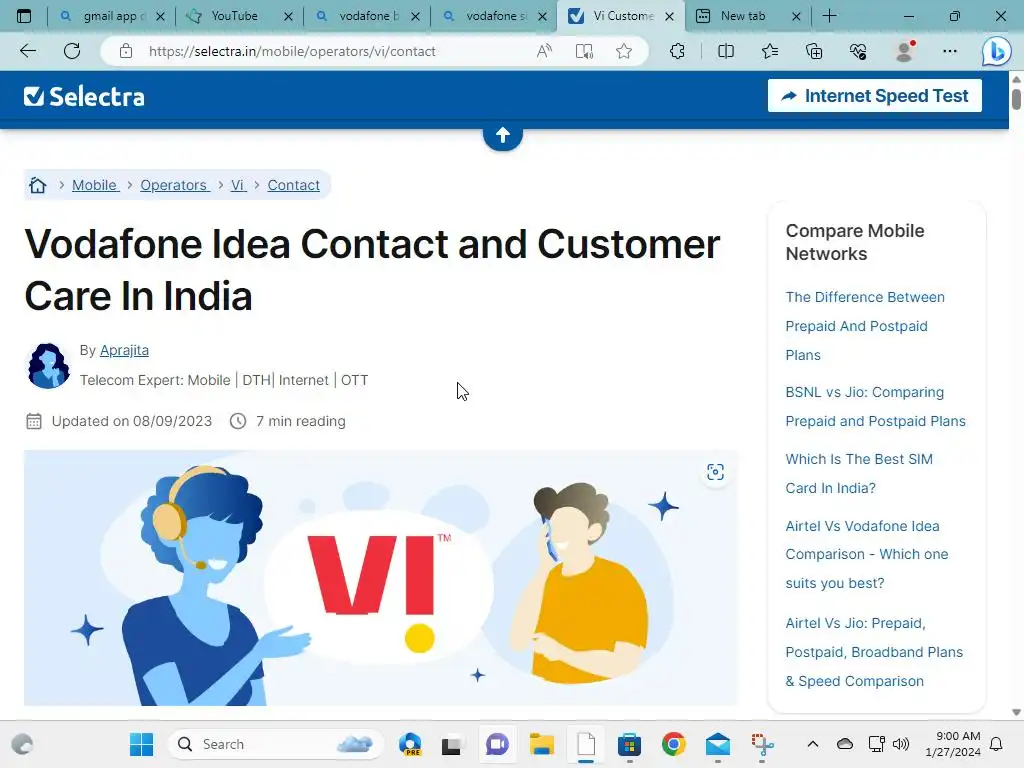The width and height of the screenshot is (1024, 768).
Task: Select the 'Updated on 08/09/2023' text
Action: point(132,421)
